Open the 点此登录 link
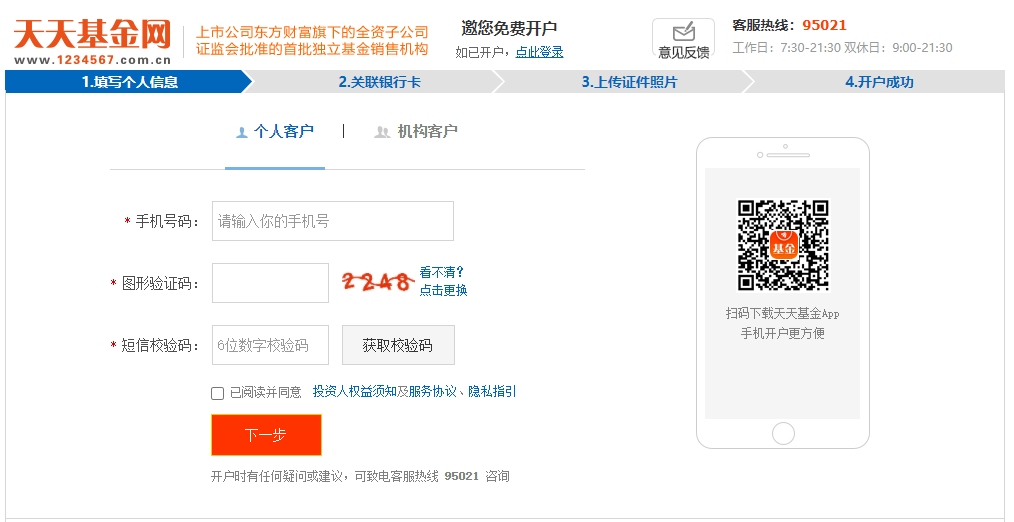Image resolution: width=1014 pixels, height=522 pixels. 539,52
